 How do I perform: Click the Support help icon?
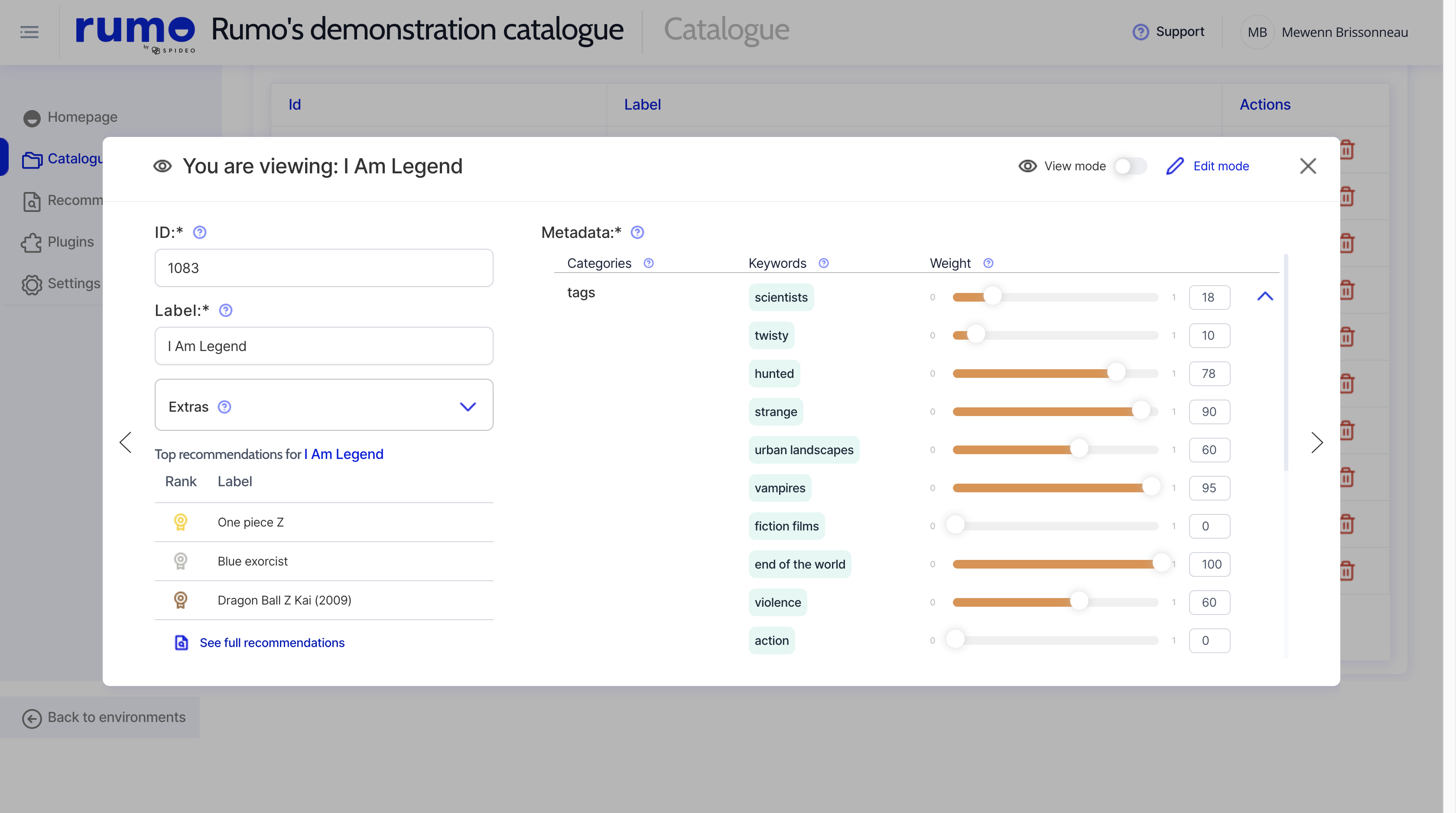click(x=1141, y=32)
